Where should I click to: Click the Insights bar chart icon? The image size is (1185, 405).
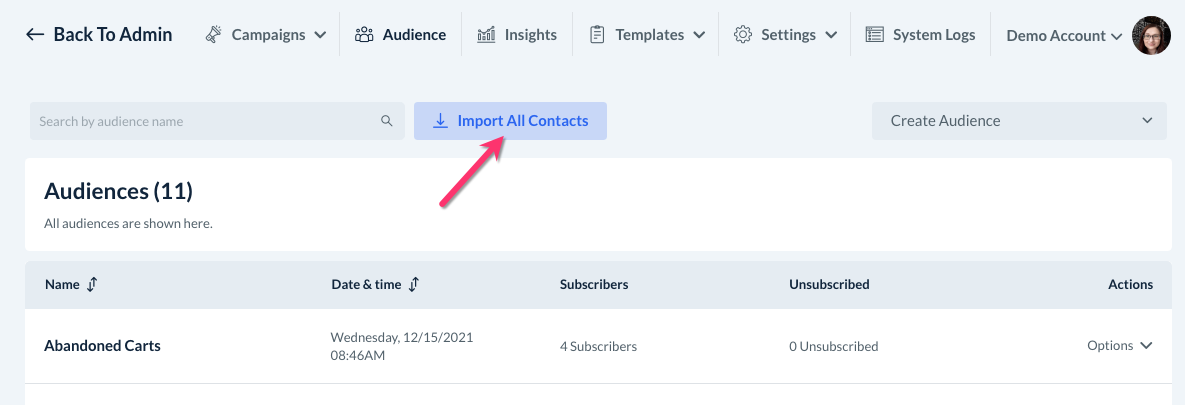click(x=486, y=35)
